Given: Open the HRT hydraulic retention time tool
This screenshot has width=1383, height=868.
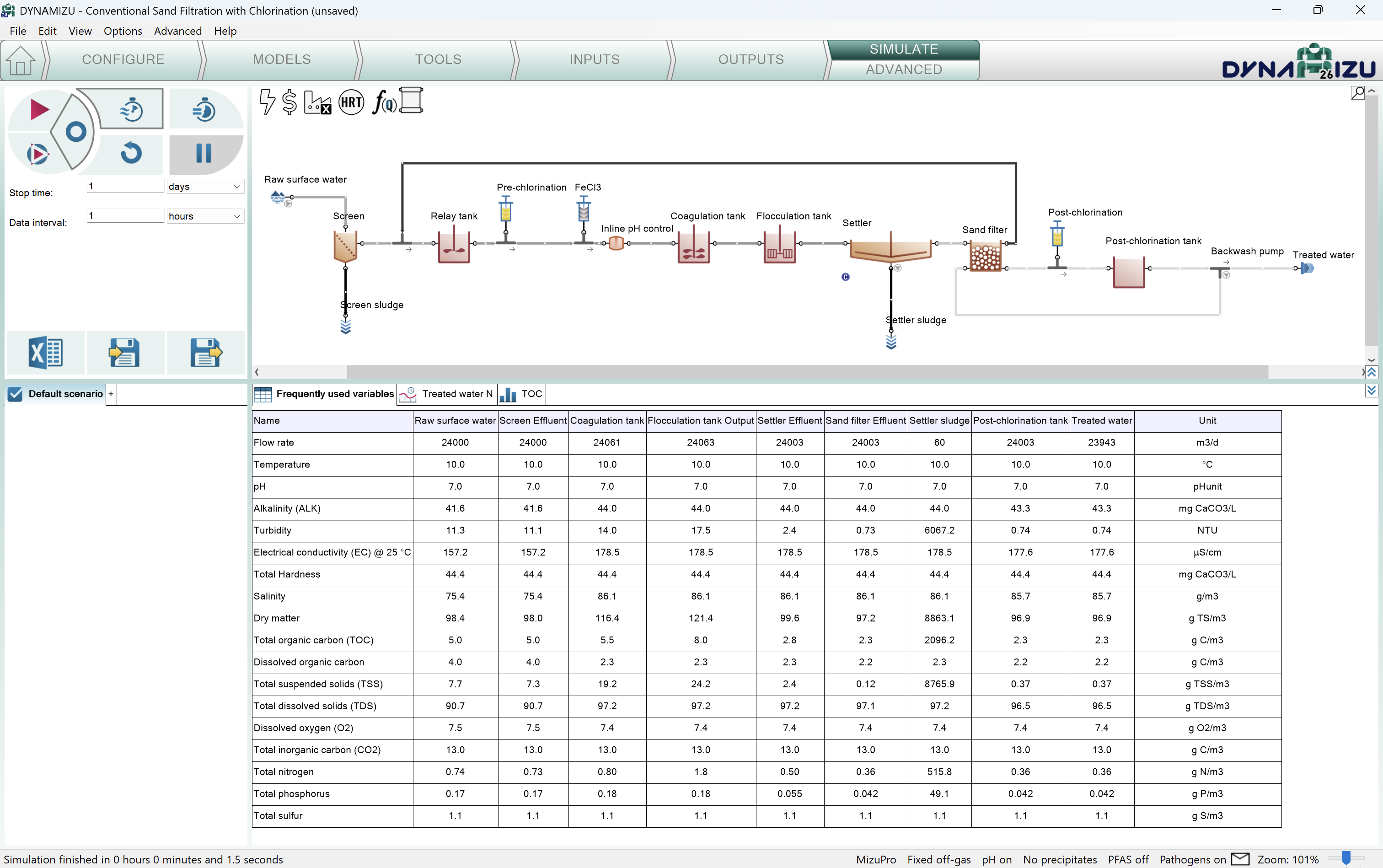Looking at the screenshot, I should pyautogui.click(x=351, y=103).
